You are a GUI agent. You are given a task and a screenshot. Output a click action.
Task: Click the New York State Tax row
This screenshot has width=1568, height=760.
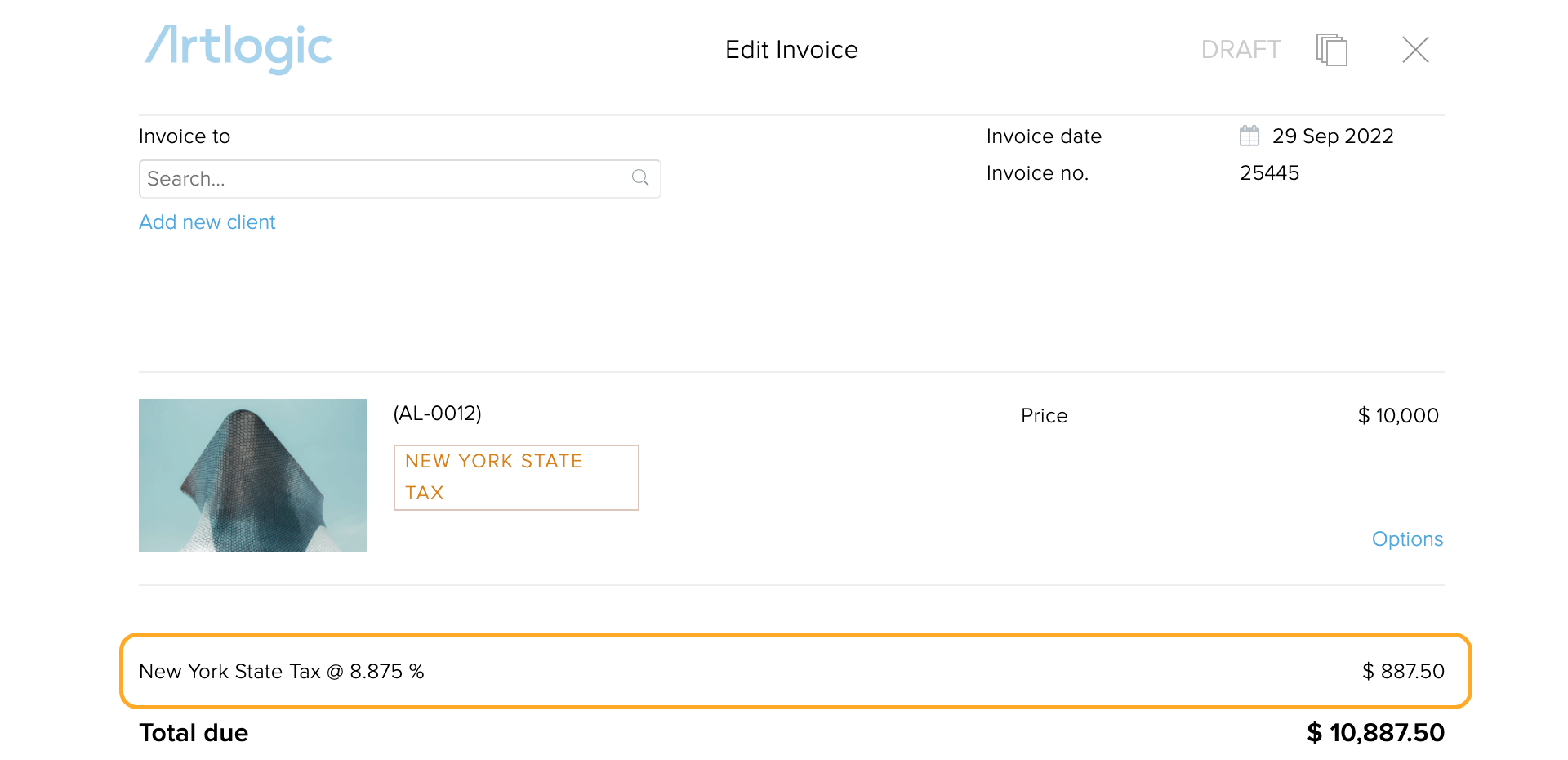pos(795,671)
